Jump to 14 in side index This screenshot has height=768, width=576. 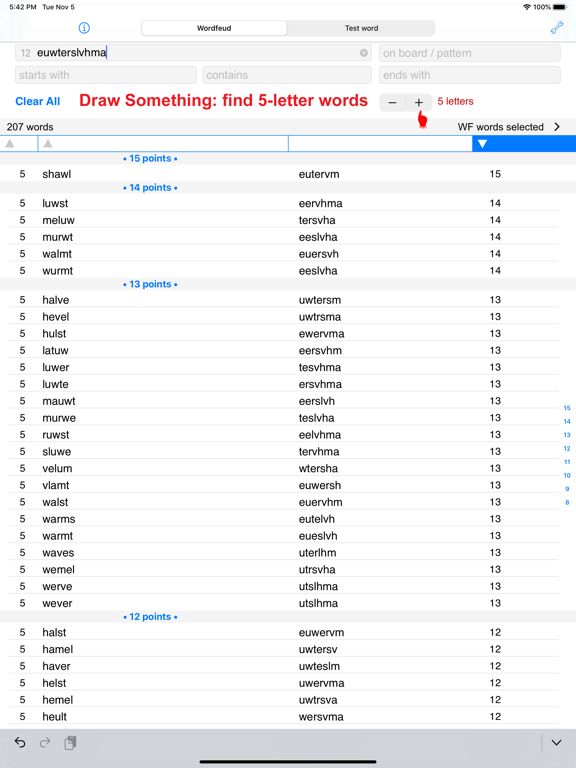[567, 421]
